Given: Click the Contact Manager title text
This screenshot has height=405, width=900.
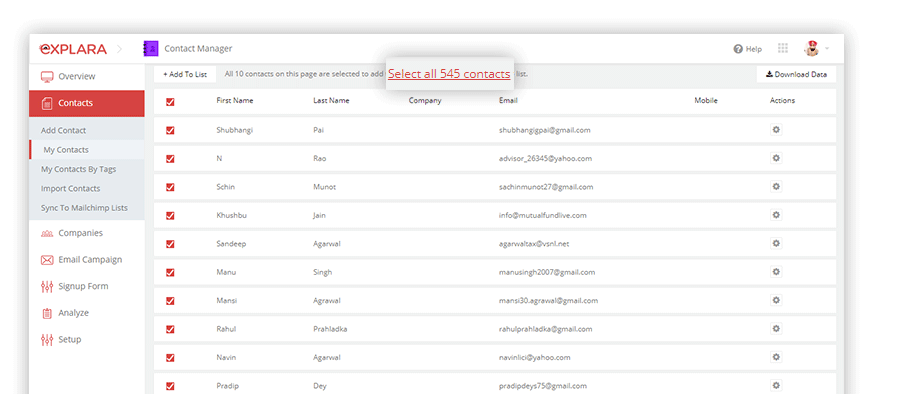Looking at the screenshot, I should click(x=198, y=49).
